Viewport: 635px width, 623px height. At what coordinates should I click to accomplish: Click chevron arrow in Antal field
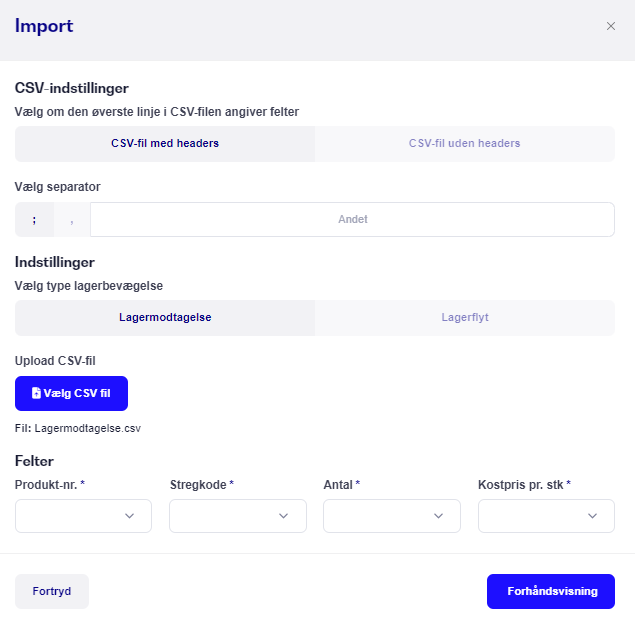point(438,516)
